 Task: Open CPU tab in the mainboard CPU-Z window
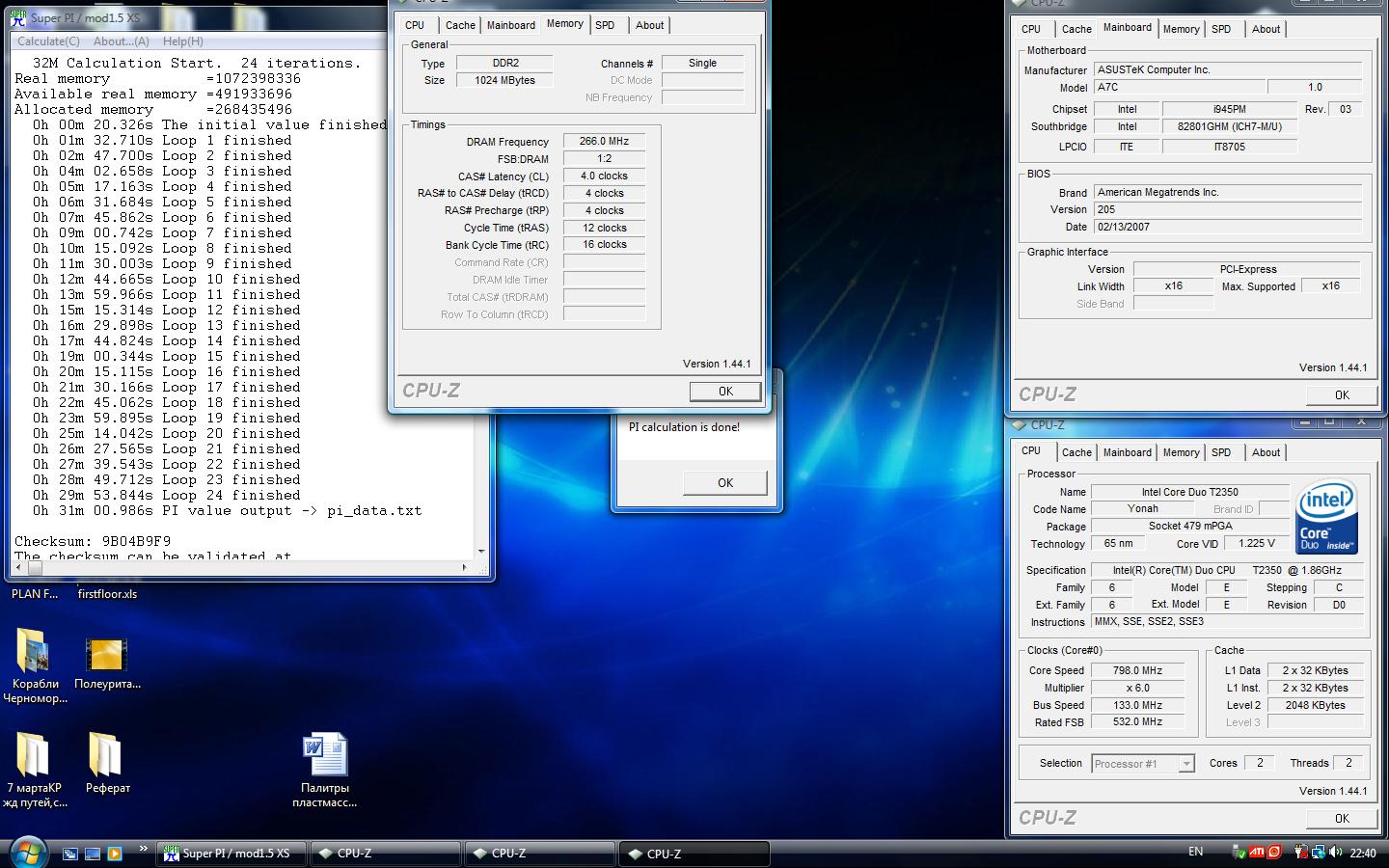[1031, 29]
